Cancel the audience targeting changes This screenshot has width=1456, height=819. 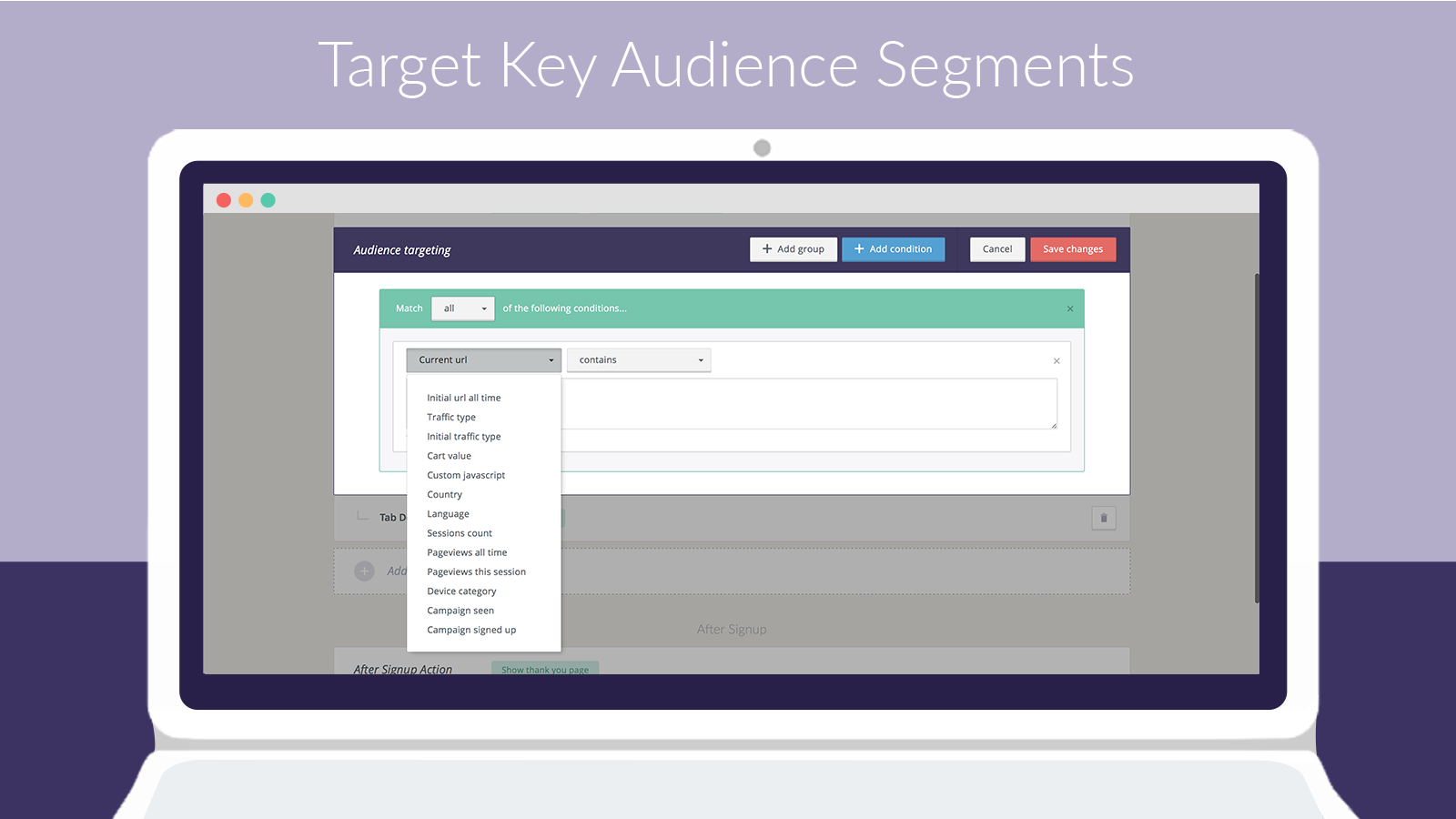997,248
